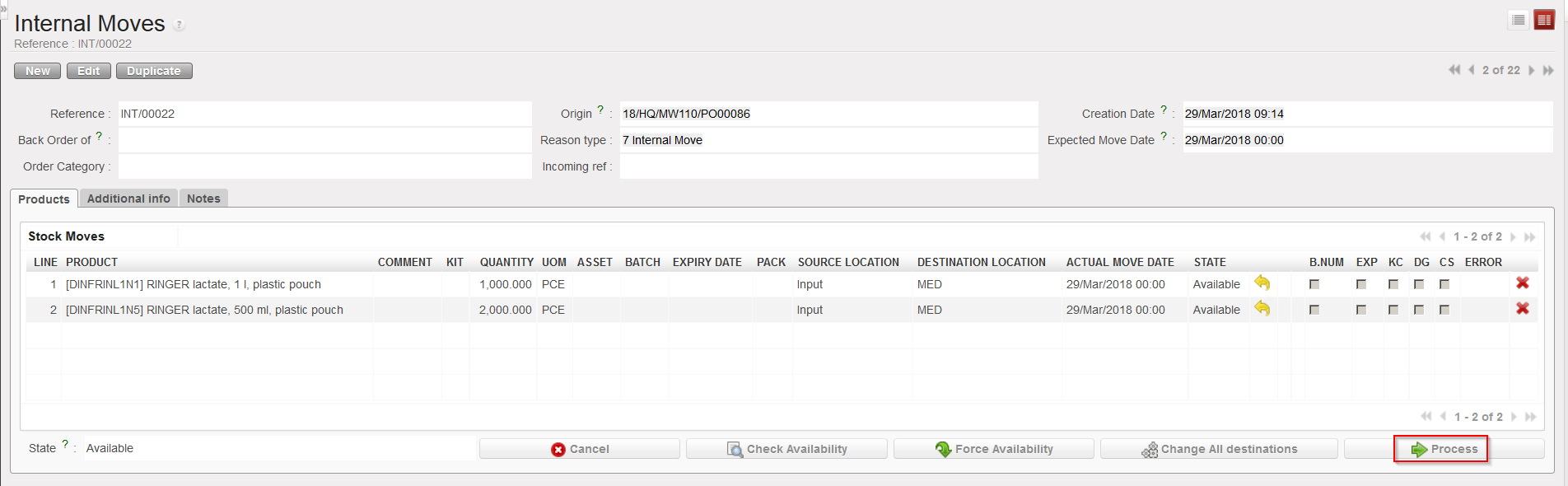Go to previous record arrow
Viewport: 1568px width, 486px height.
(x=1471, y=70)
